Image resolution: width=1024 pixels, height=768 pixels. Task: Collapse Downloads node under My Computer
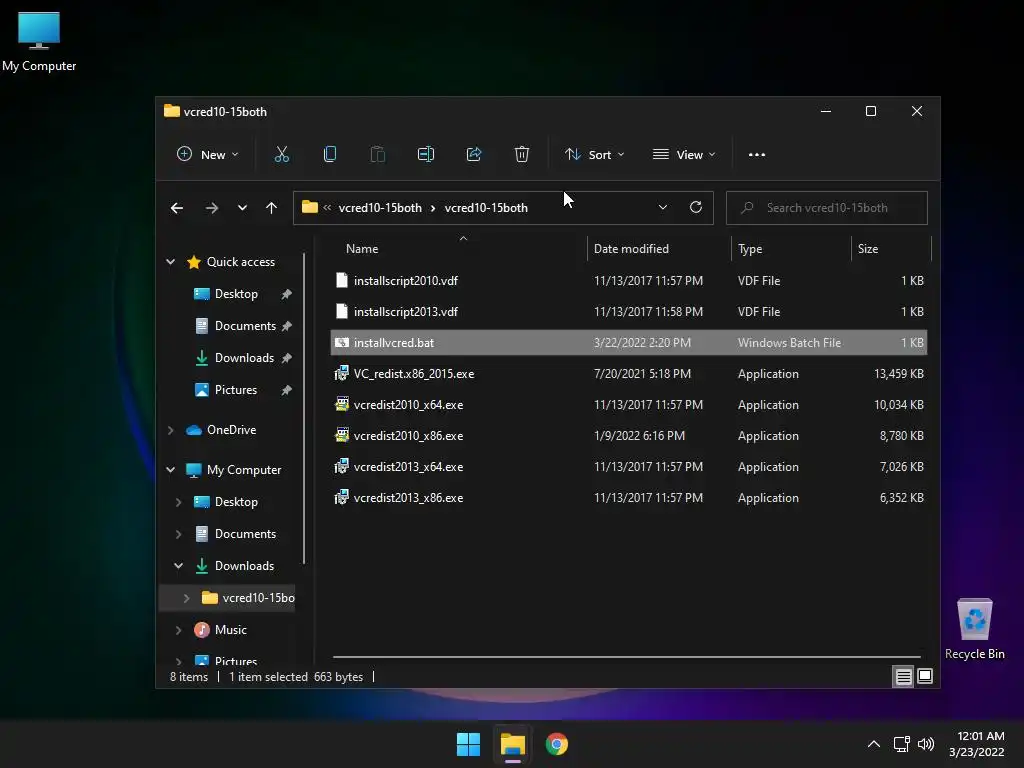click(x=178, y=566)
